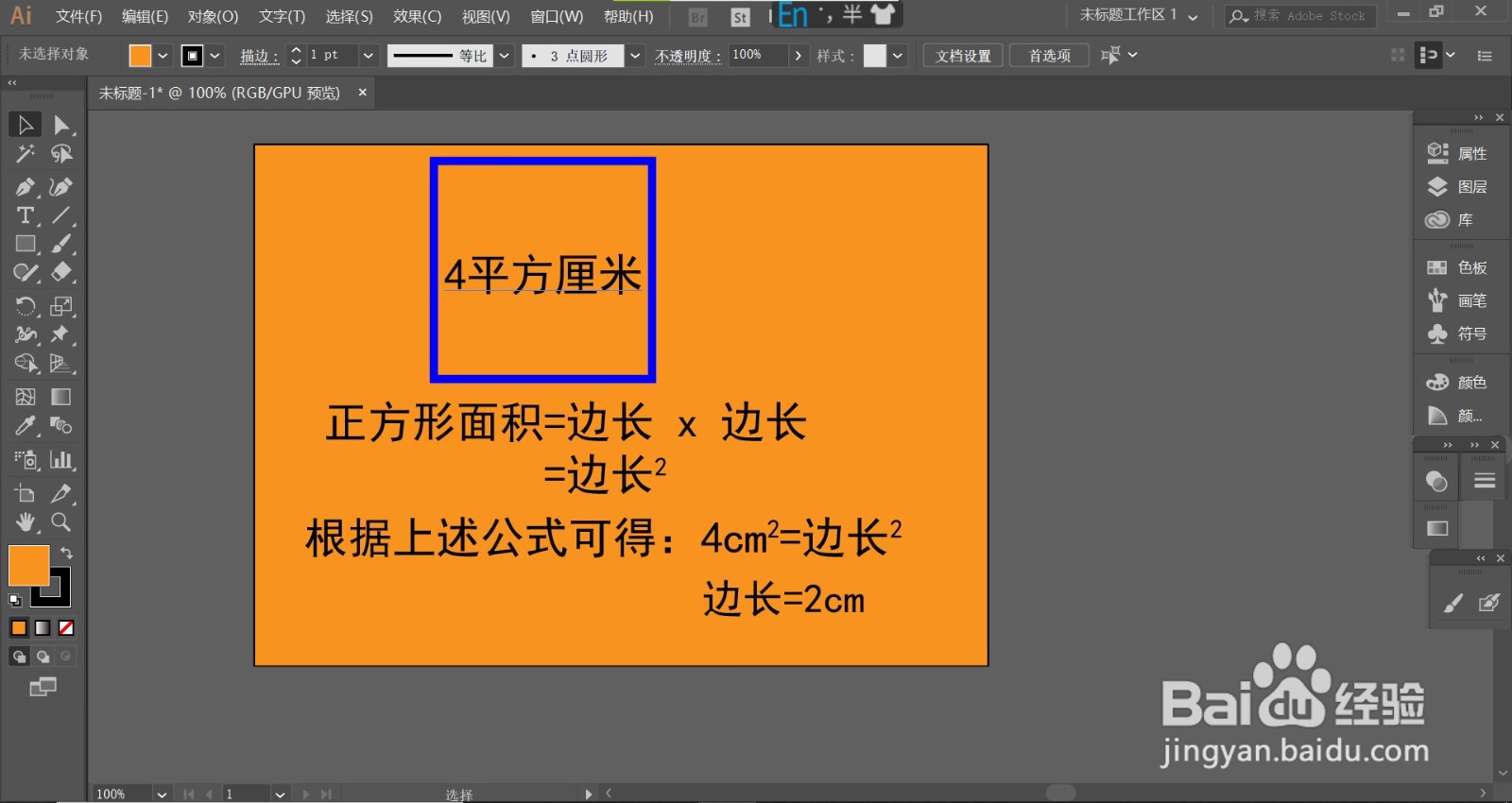Select the Puppet Warp pin tool
This screenshot has width=1512, height=803.
[61, 334]
